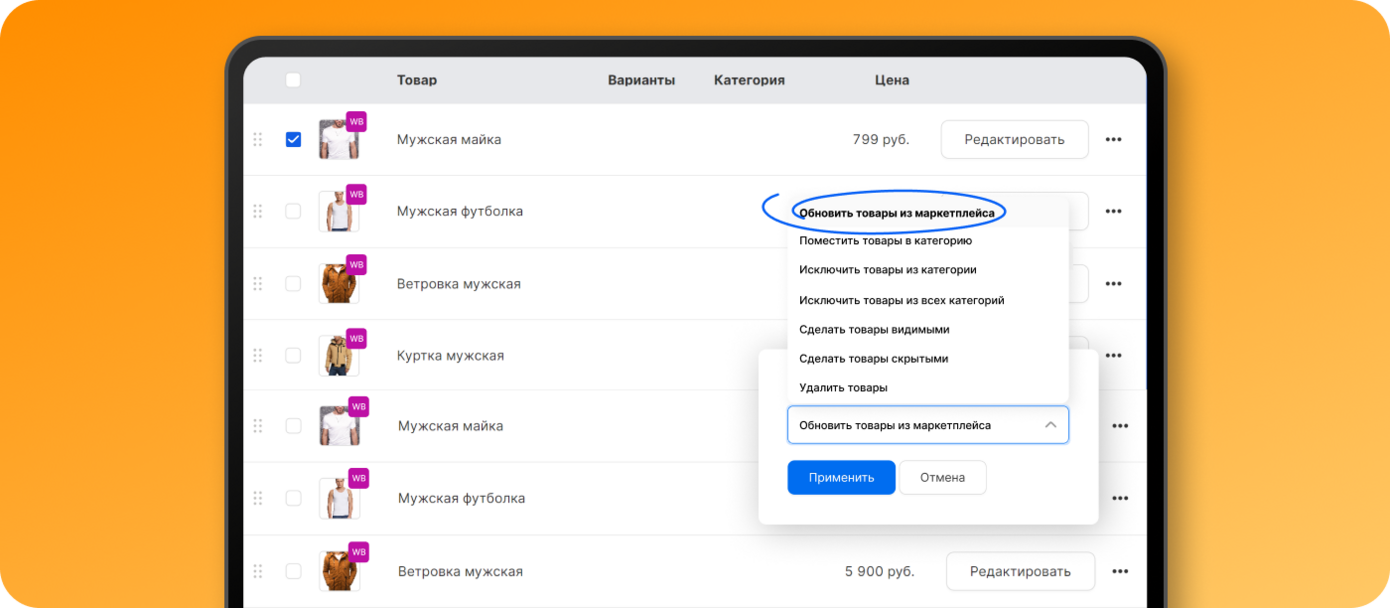Image resolution: width=1390 pixels, height=608 pixels.
Task: Check the box for Куртка мужская
Action: click(x=293, y=355)
